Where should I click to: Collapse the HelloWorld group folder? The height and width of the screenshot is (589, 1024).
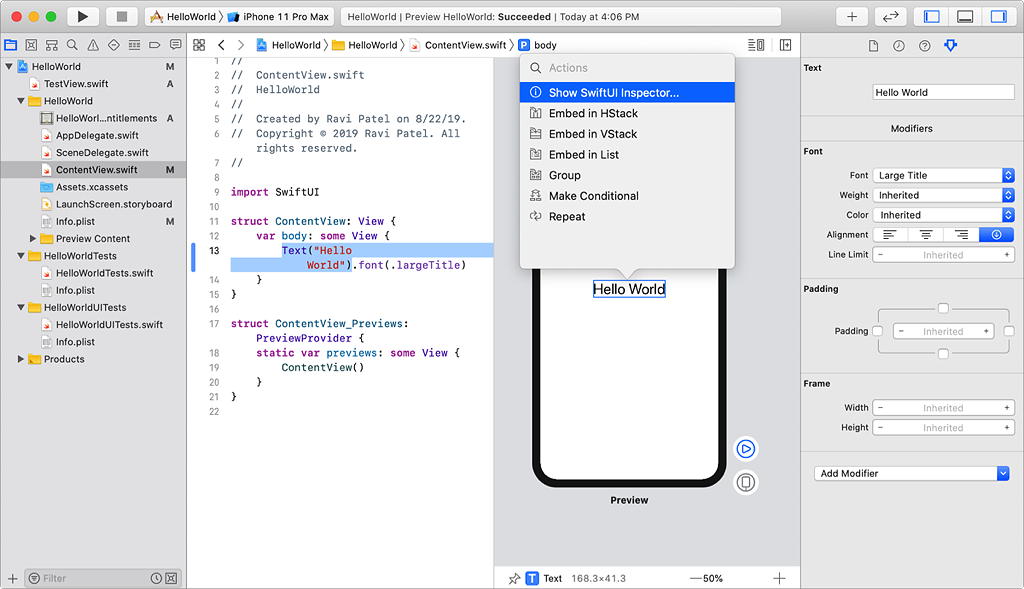pos(21,101)
